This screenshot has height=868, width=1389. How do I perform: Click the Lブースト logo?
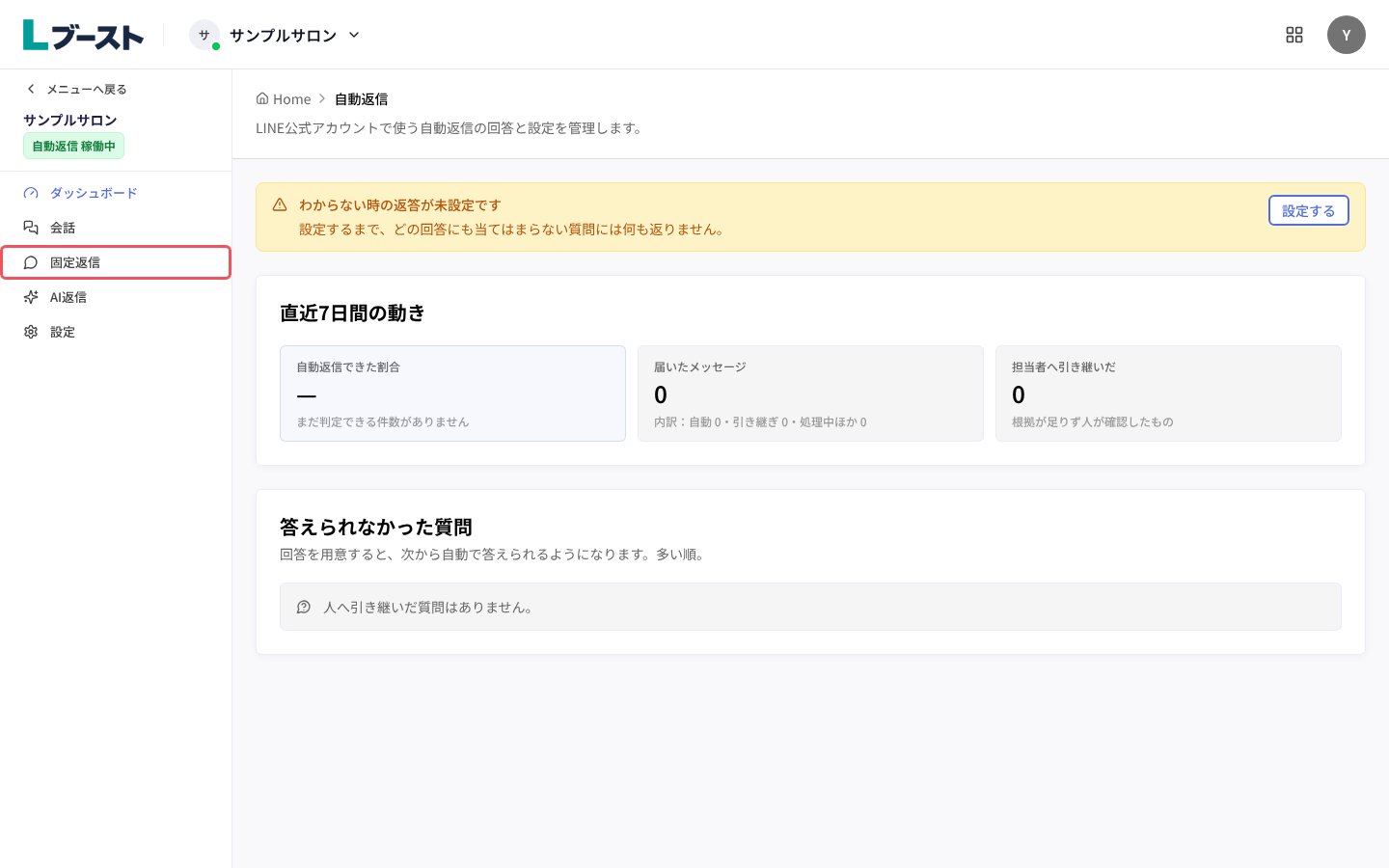click(x=83, y=35)
